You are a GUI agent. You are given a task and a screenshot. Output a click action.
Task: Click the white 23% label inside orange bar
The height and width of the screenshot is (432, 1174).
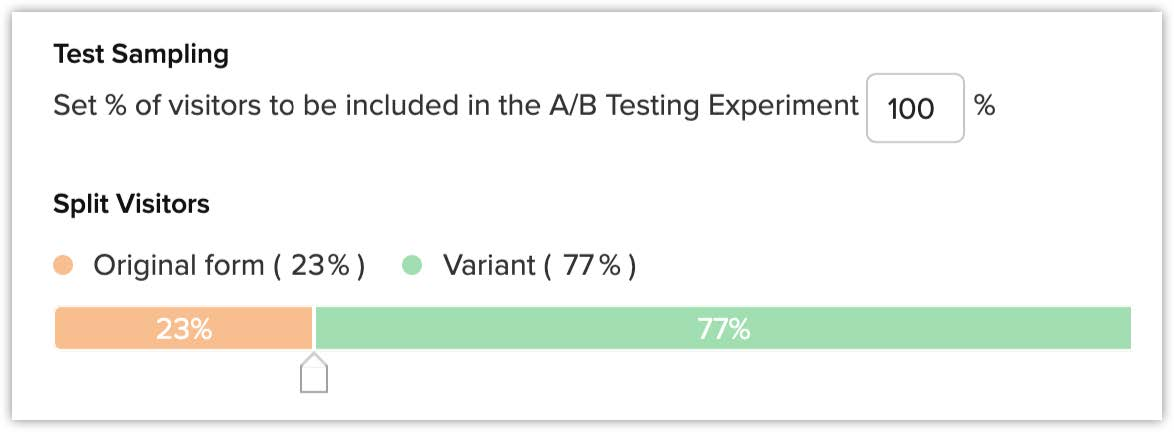click(184, 330)
